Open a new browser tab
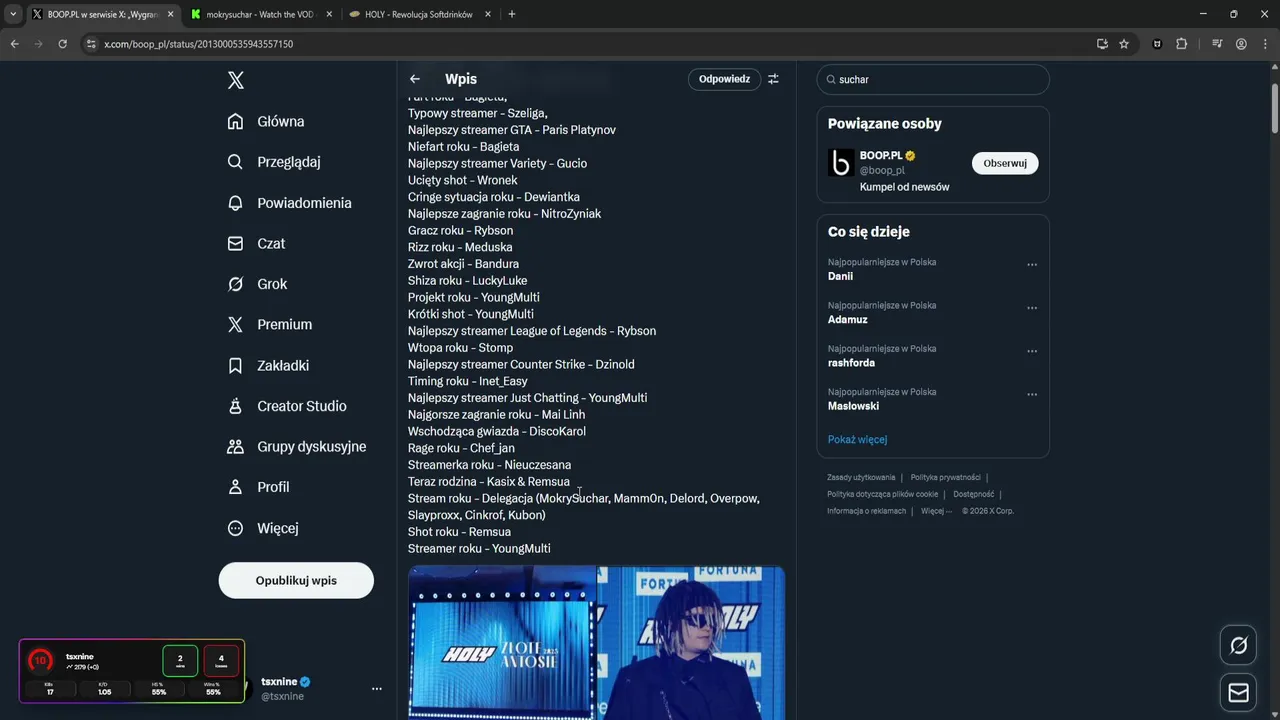Image resolution: width=1280 pixels, height=720 pixels. point(512,14)
